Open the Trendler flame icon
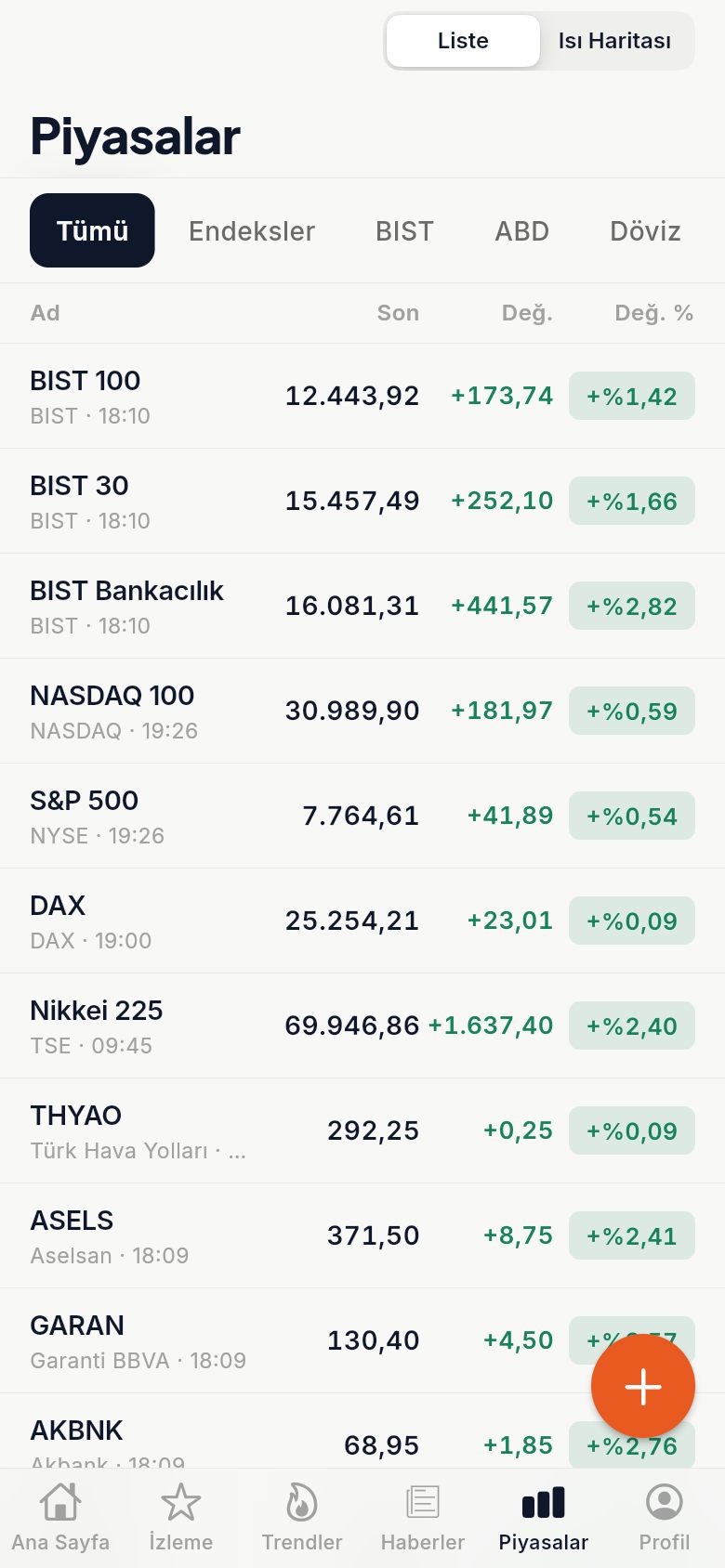725x1568 pixels. coord(302,1502)
